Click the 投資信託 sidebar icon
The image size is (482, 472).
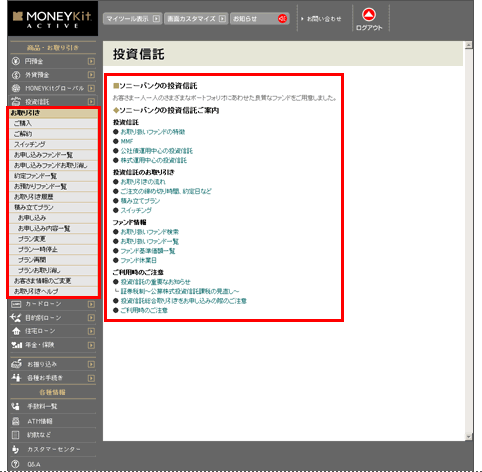point(16,101)
